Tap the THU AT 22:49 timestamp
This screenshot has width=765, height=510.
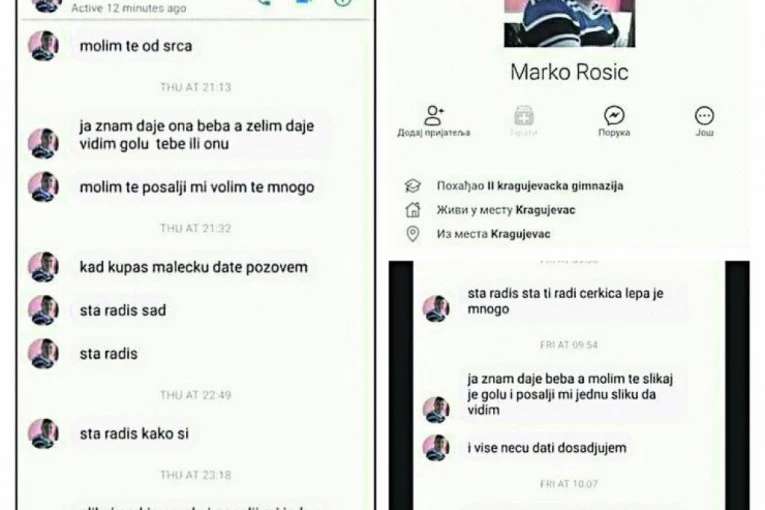(196, 395)
